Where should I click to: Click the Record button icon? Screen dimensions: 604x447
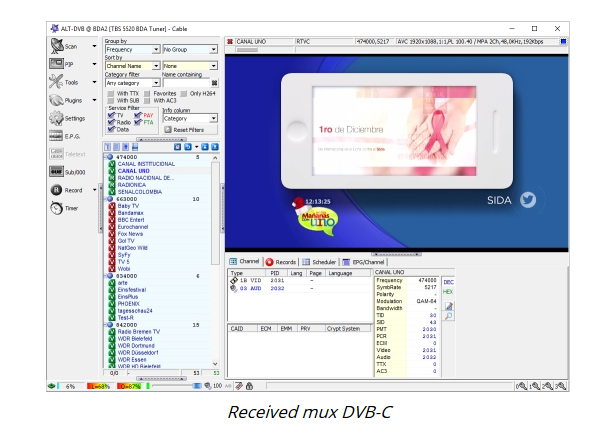click(57, 189)
